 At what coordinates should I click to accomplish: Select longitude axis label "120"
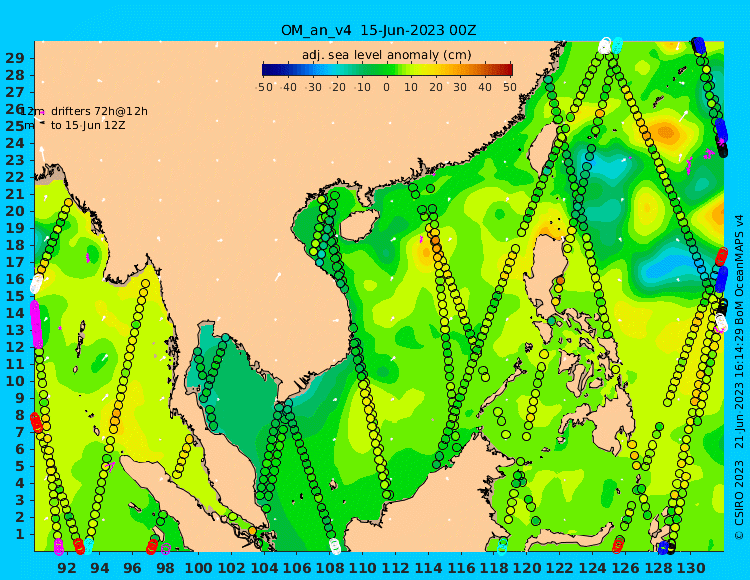(x=527, y=568)
